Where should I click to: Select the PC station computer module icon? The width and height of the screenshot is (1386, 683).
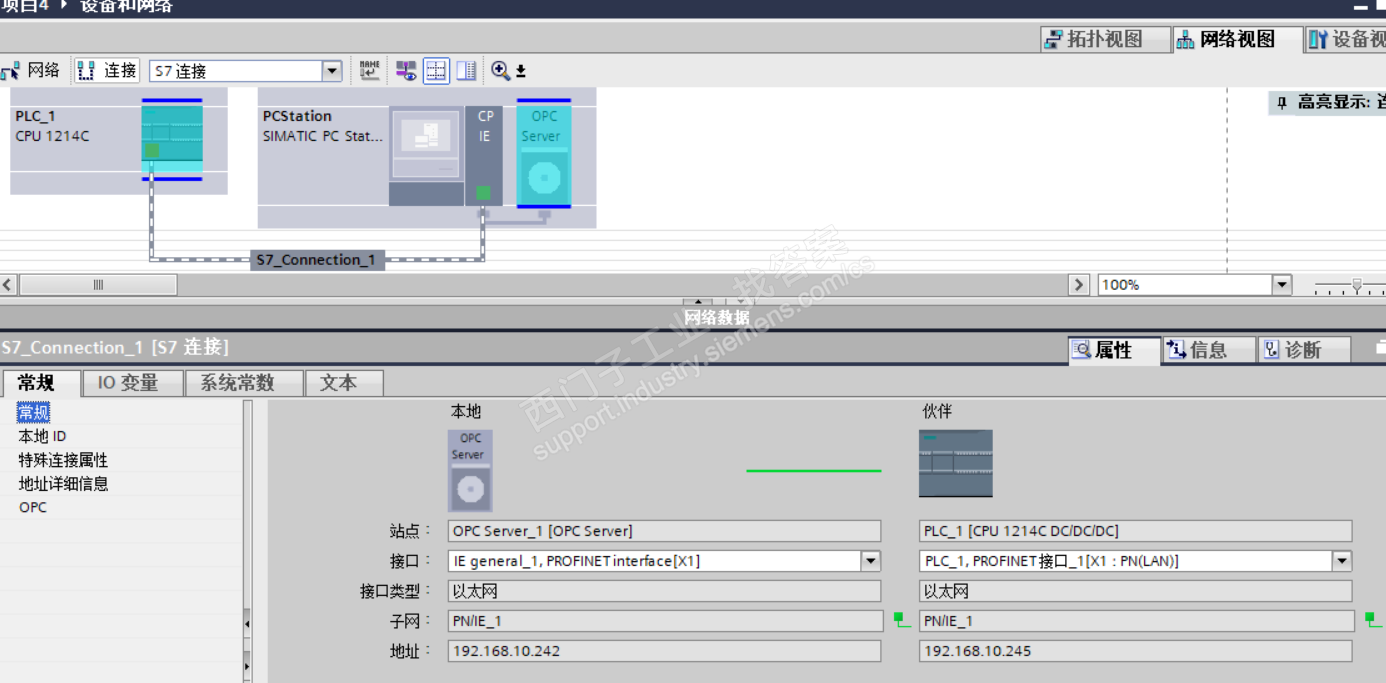coord(427,155)
